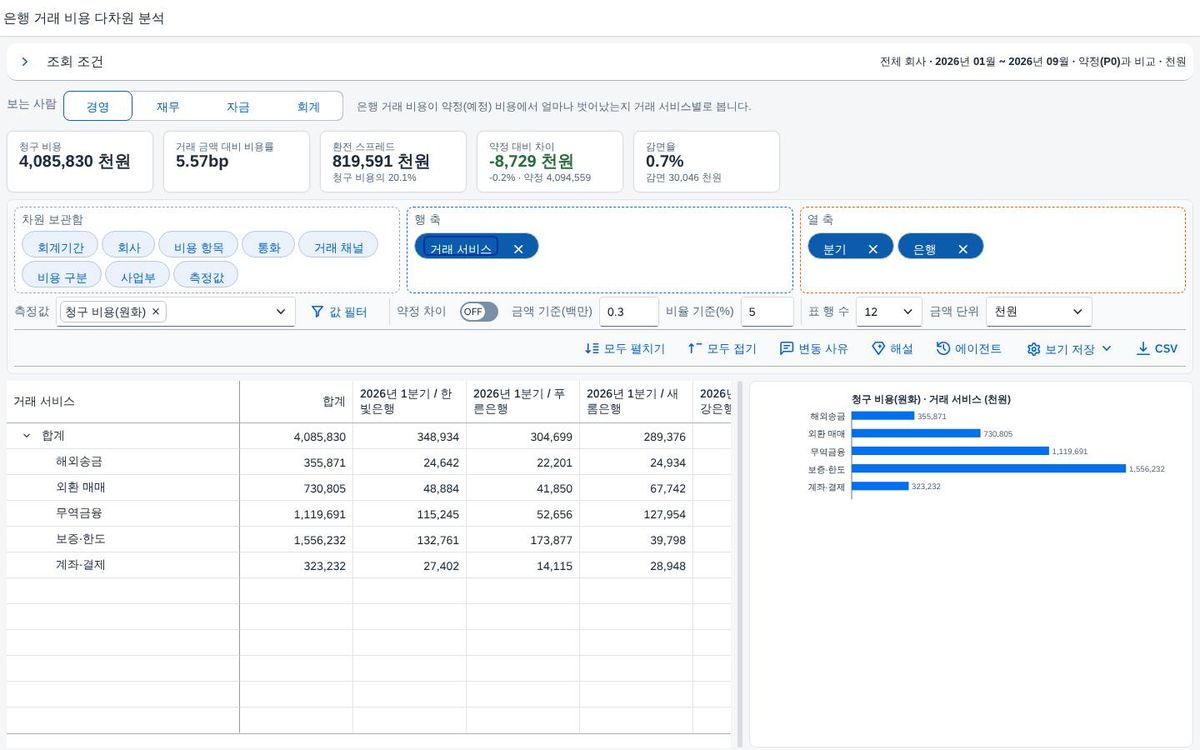Remove the 분기 chip from column axis
Viewport: 1200px width, 750px height.
click(x=873, y=249)
